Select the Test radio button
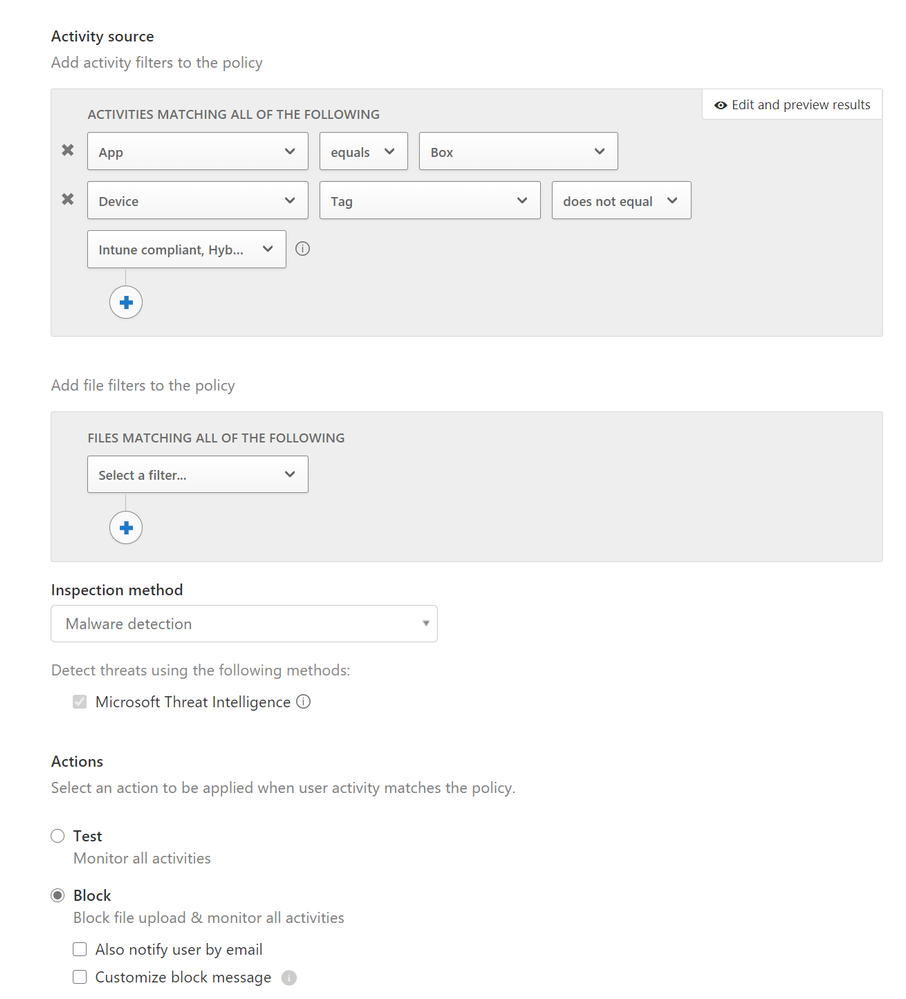Image resolution: width=906 pixels, height=999 pixels. tap(58, 836)
